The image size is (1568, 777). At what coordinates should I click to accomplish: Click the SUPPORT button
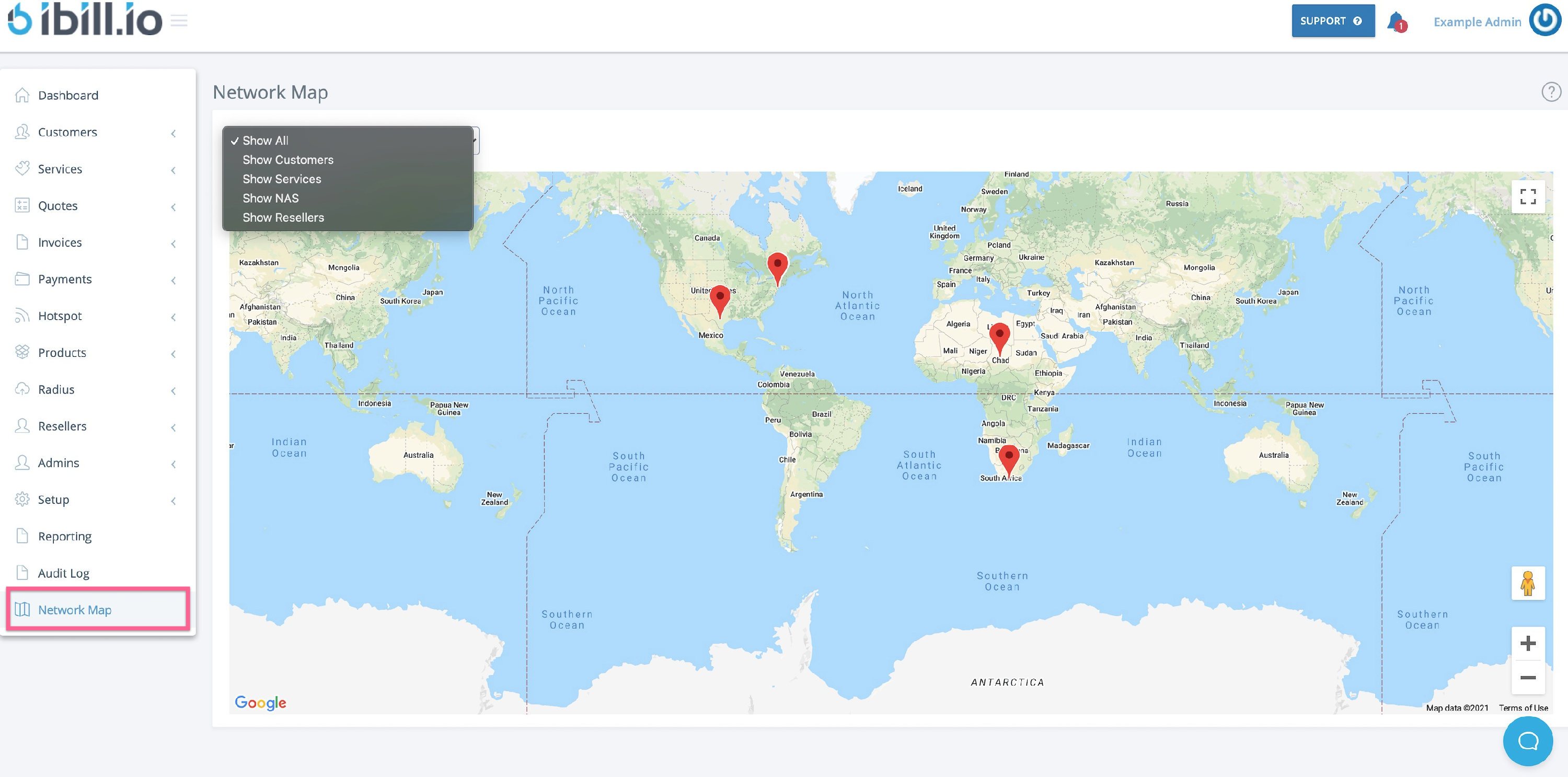pos(1332,20)
